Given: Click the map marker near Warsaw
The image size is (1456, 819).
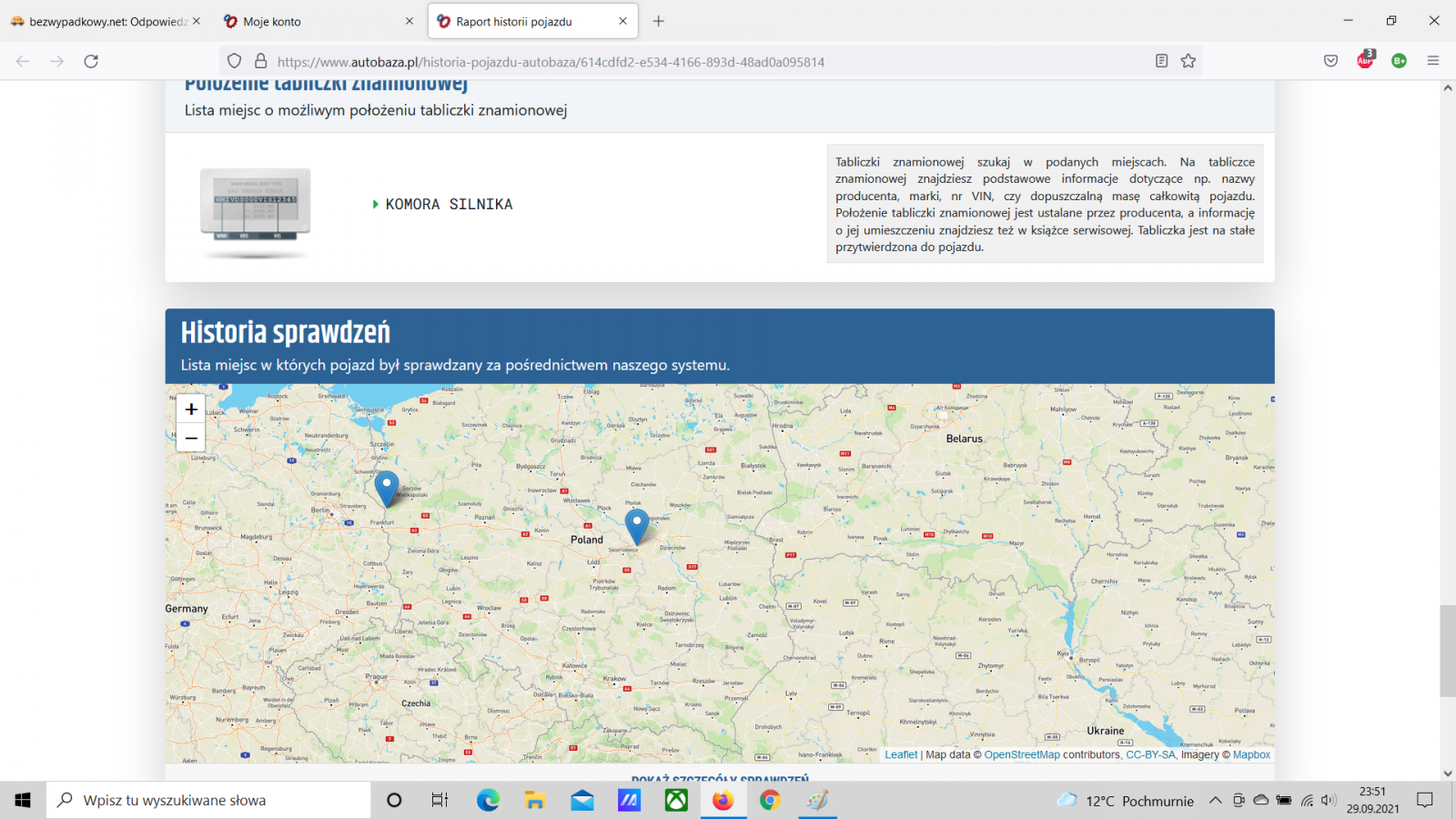Looking at the screenshot, I should coord(637,524).
